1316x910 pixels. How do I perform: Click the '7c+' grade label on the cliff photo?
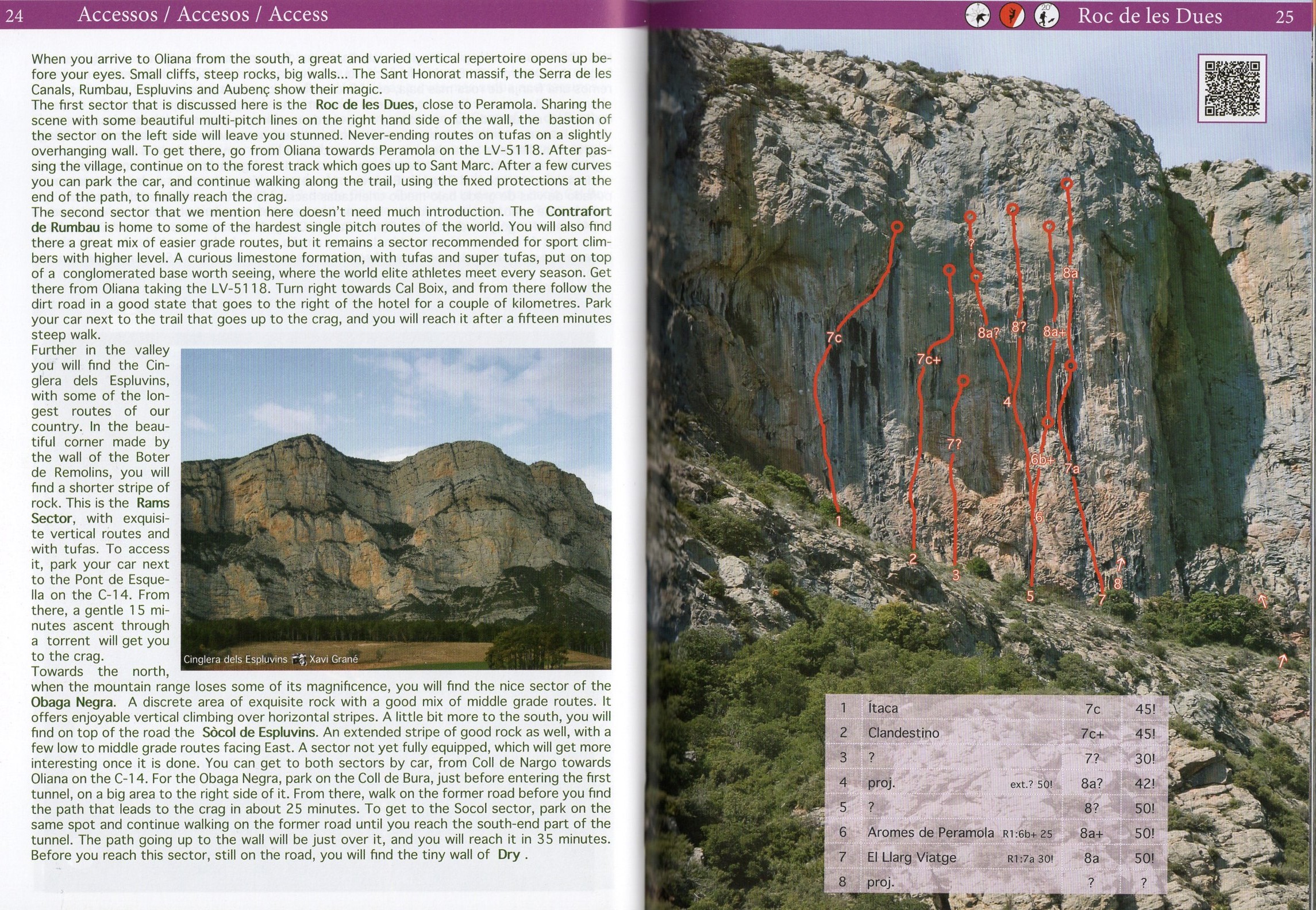929,360
